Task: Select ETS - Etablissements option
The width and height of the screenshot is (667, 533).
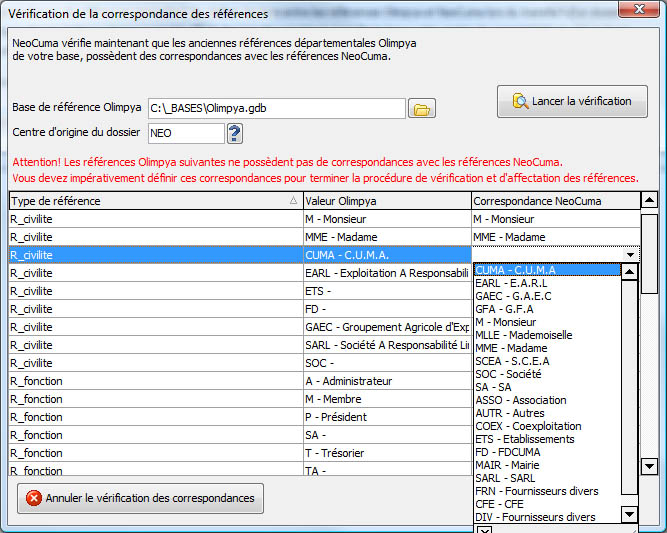Action: coord(547,439)
